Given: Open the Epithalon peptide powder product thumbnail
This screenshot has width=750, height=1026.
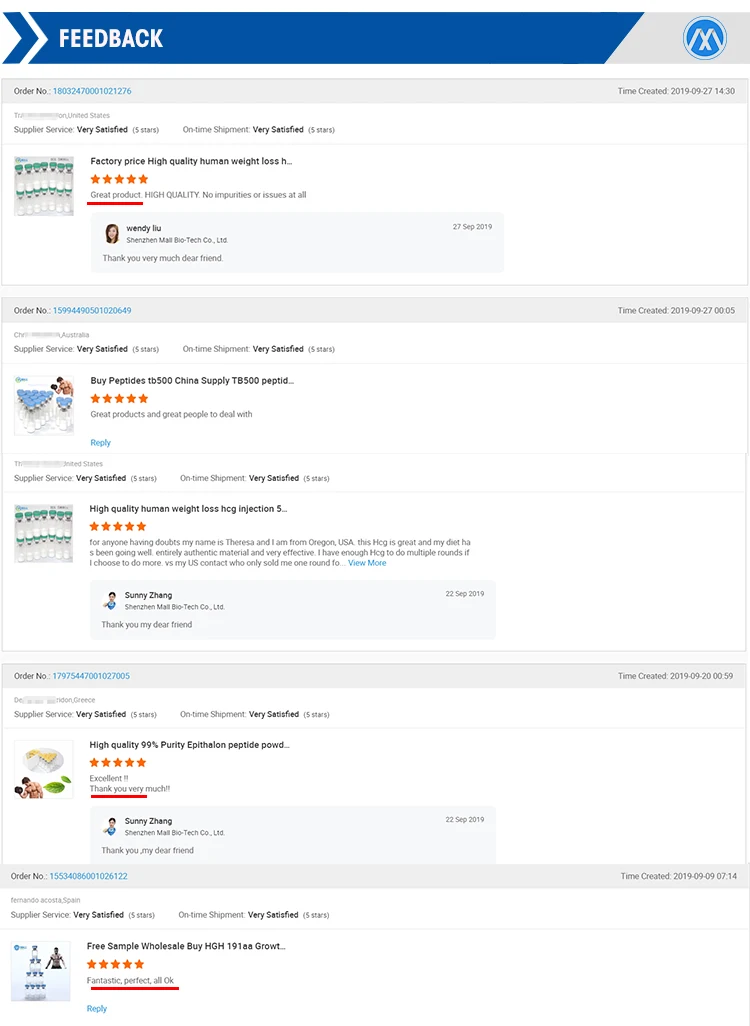Looking at the screenshot, I should tap(44, 770).
